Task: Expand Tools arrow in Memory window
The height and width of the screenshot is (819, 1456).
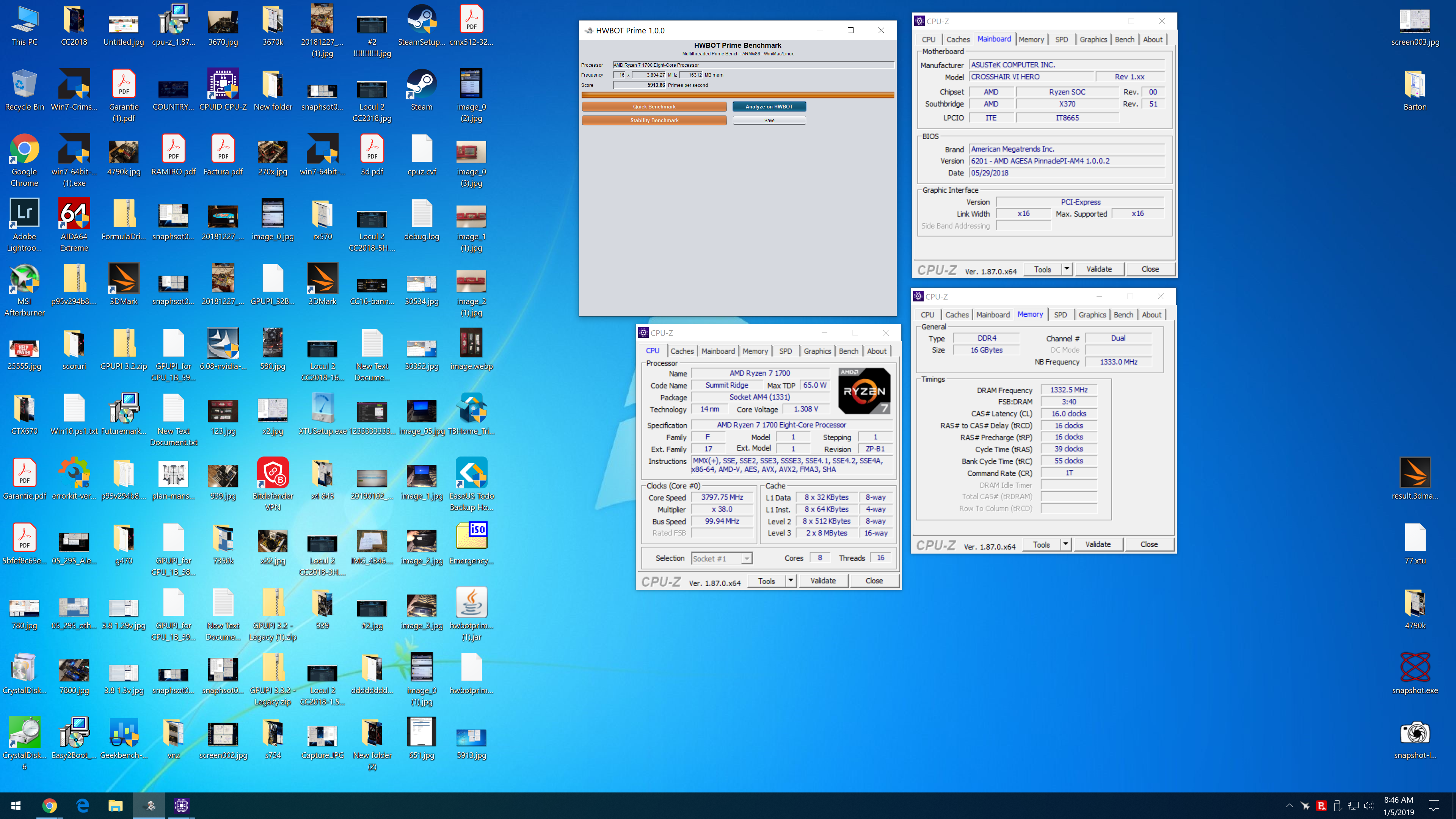Action: click(x=1065, y=544)
